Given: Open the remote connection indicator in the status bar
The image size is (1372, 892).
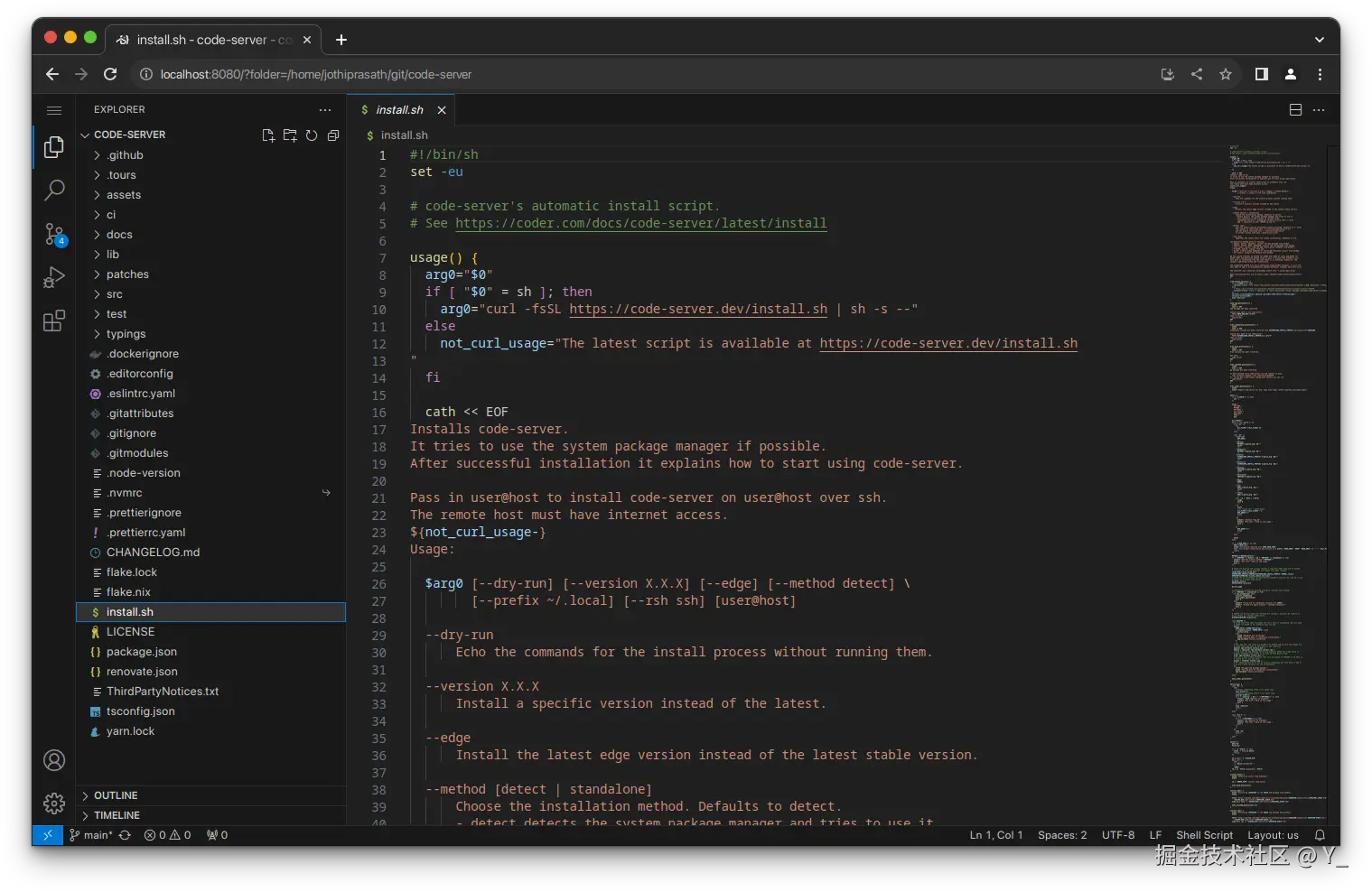Looking at the screenshot, I should [47, 835].
